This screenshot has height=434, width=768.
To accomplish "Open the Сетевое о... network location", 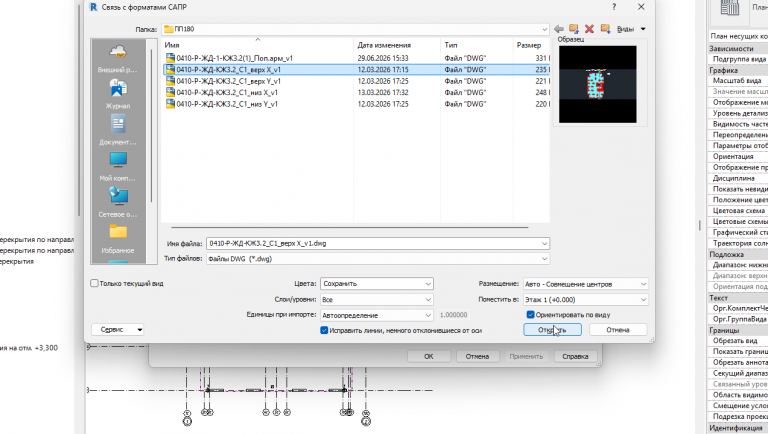I will (118, 203).
